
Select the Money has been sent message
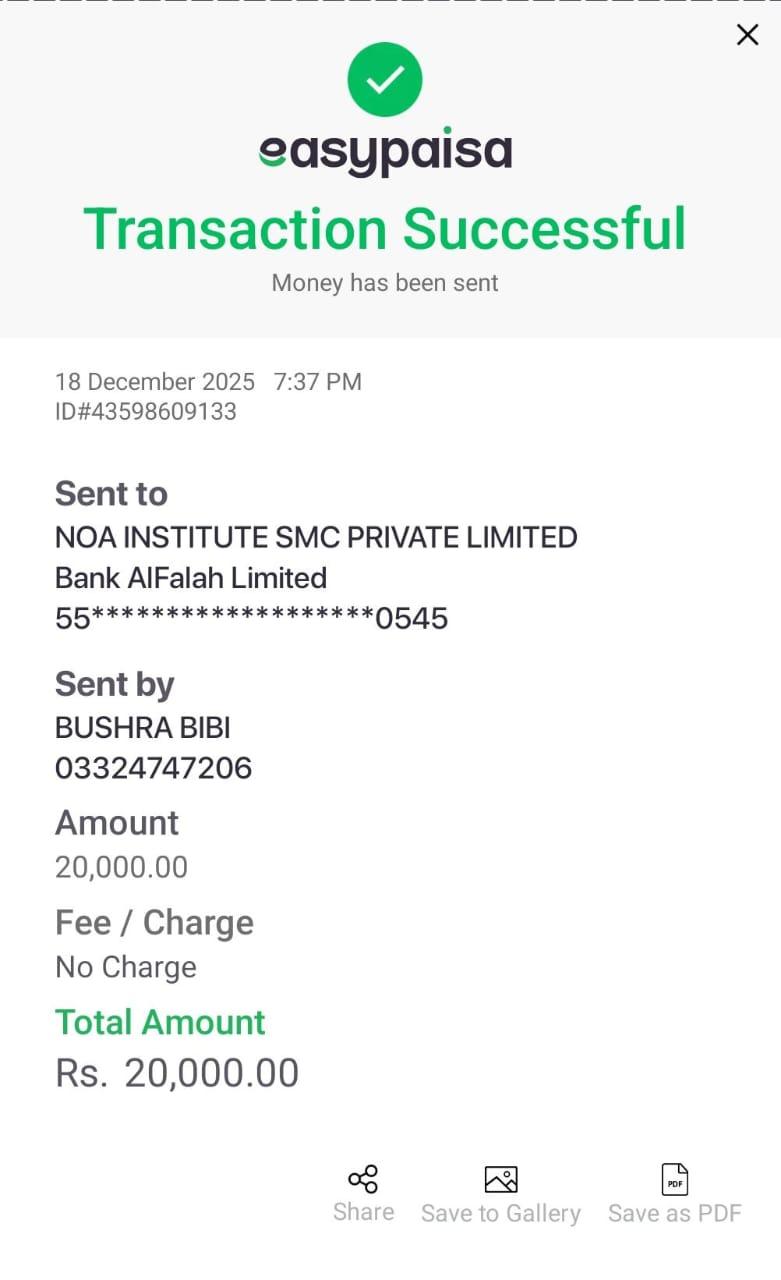[385, 283]
